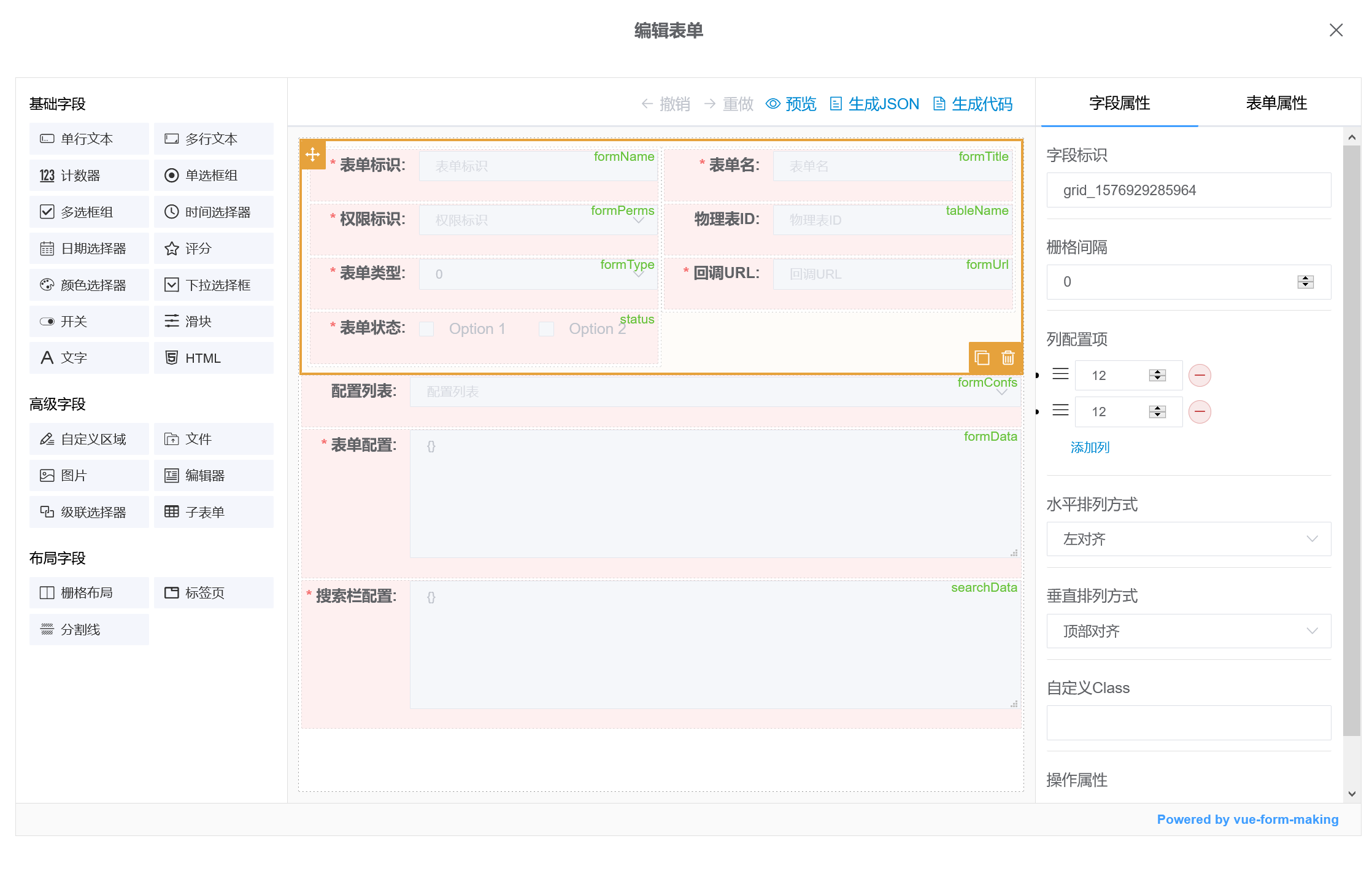Switch to the 字段属性 tab
Image resolution: width=1372 pixels, height=895 pixels.
click(x=1119, y=103)
